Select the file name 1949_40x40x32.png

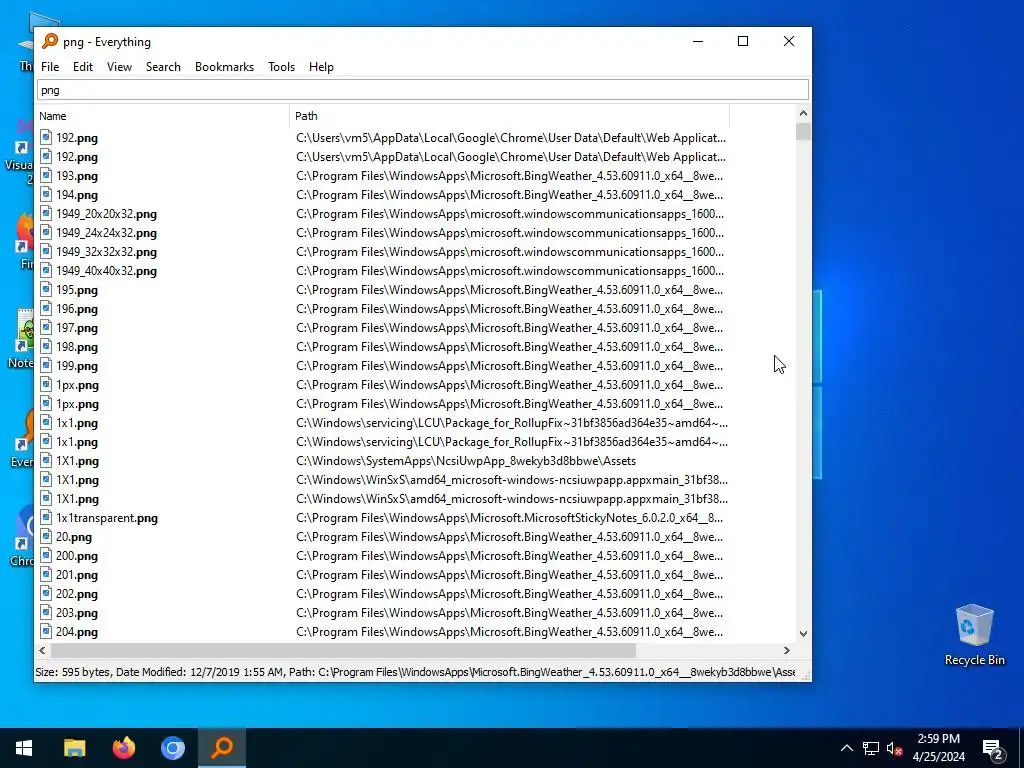(x=106, y=270)
